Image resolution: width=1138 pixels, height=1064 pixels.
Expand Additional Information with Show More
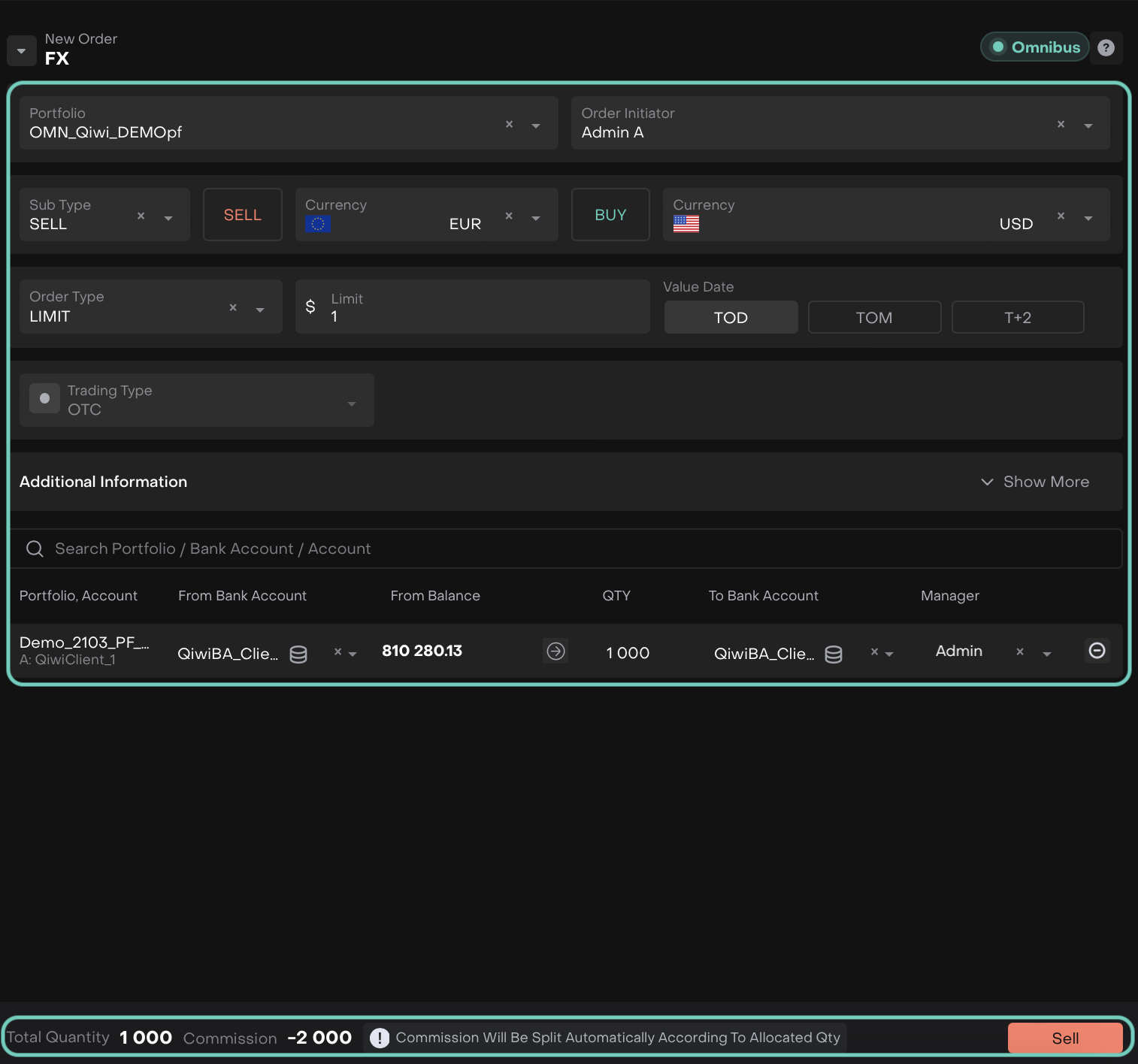(x=1035, y=482)
